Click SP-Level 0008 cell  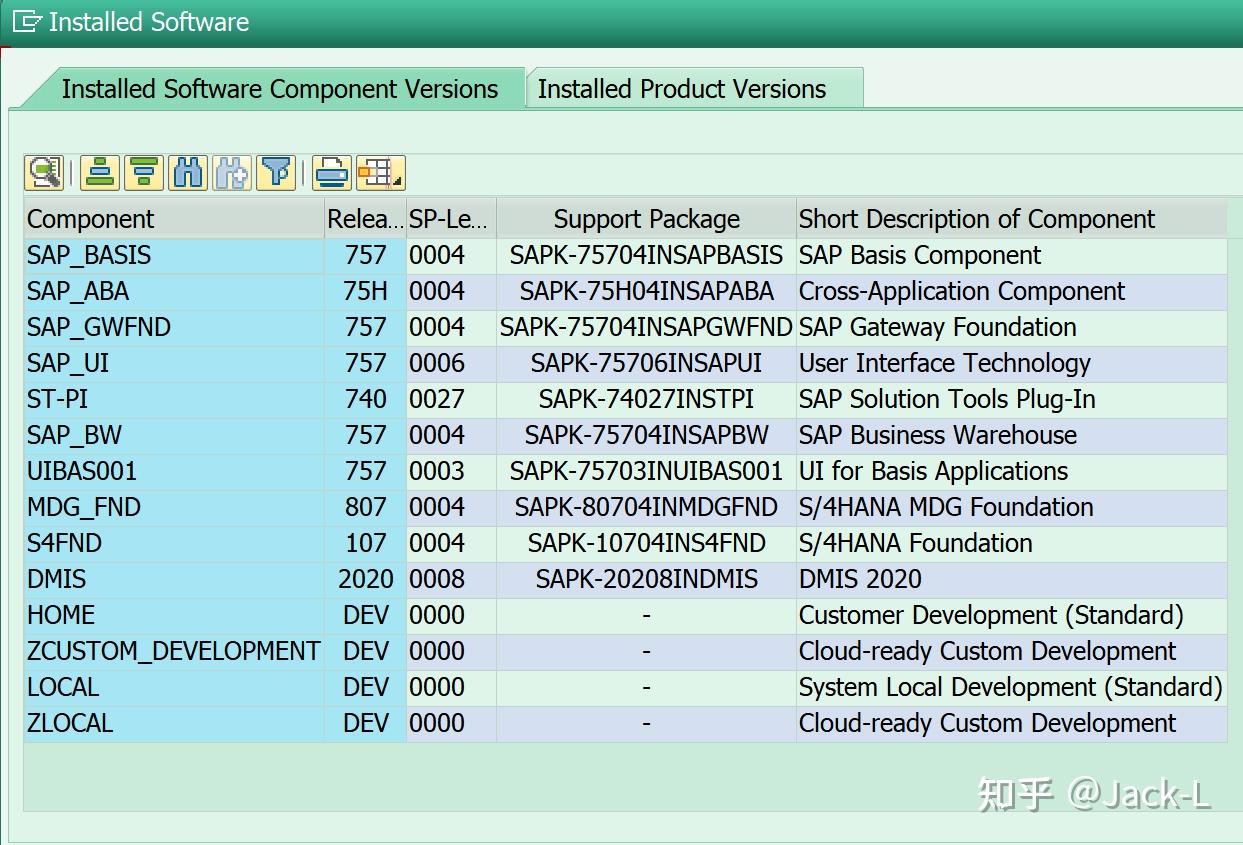point(451,579)
